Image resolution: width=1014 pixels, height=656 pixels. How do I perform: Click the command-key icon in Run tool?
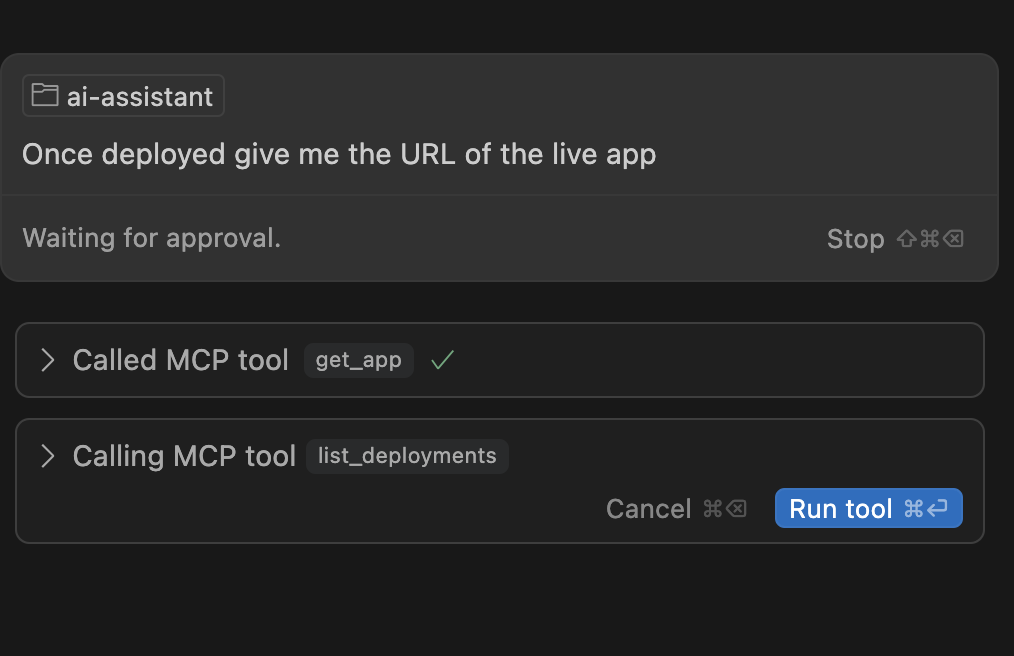(x=913, y=509)
